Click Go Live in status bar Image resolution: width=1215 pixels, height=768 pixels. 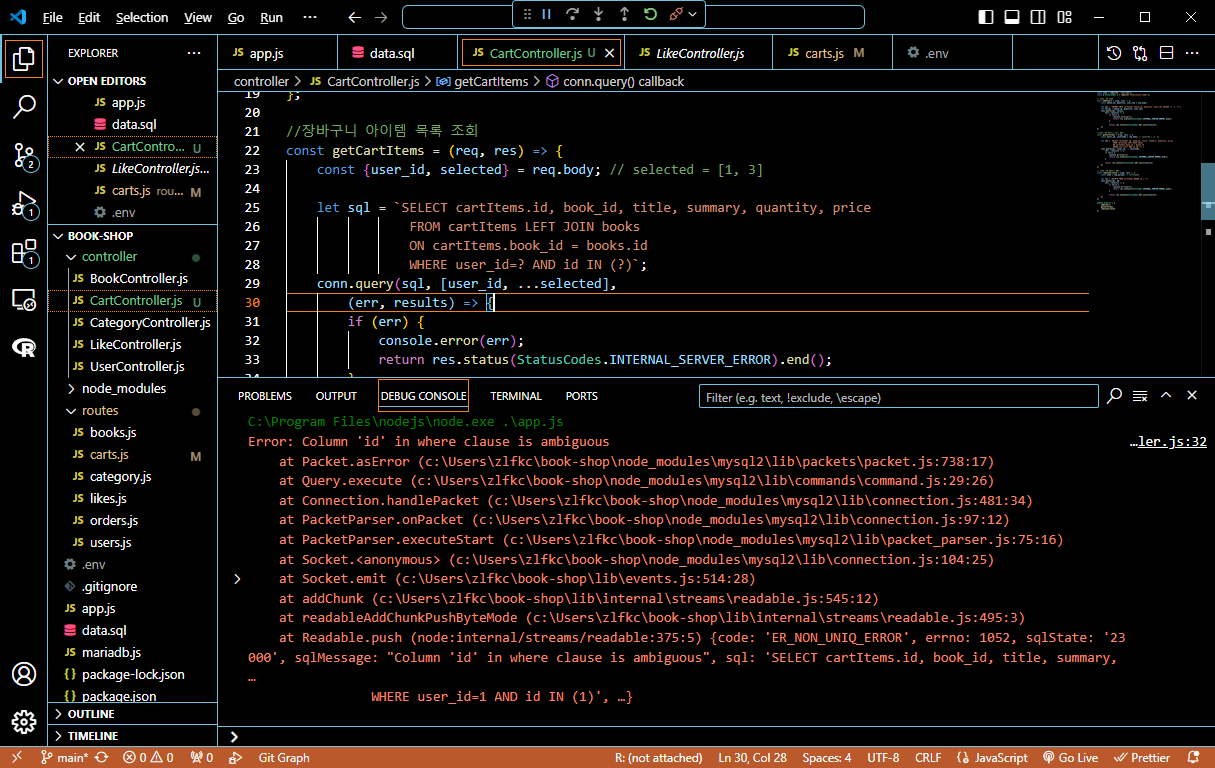pyautogui.click(x=1070, y=757)
